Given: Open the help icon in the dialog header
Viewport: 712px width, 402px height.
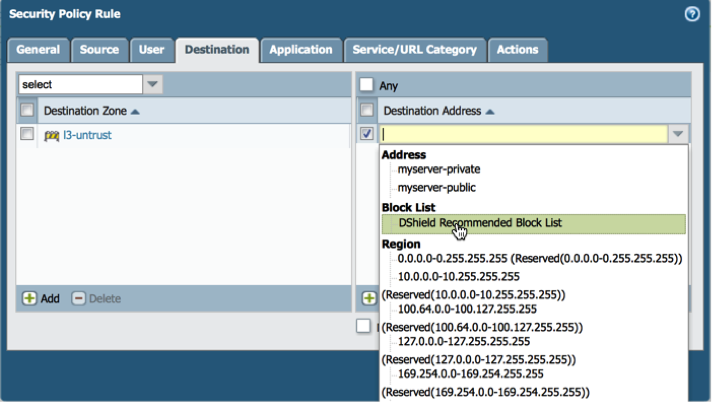Looking at the screenshot, I should click(x=692, y=14).
